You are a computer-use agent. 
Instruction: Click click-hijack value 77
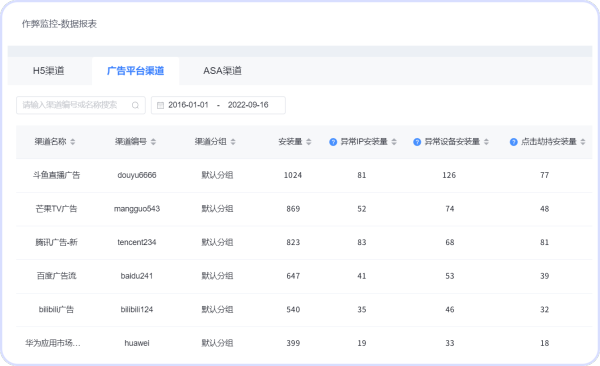pyautogui.click(x=545, y=175)
